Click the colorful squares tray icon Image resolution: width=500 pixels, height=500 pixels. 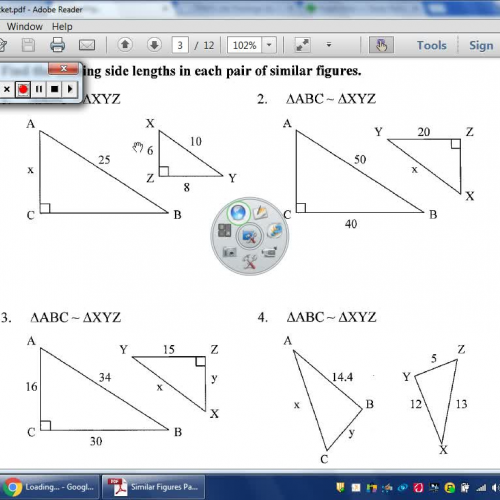pos(371,488)
